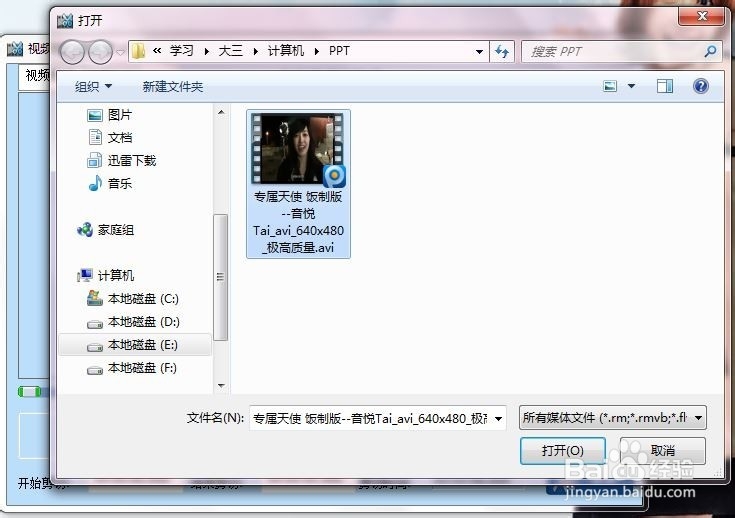The image size is (735, 518).
Task: Select 学习 in the address breadcrumb
Action: (181, 51)
